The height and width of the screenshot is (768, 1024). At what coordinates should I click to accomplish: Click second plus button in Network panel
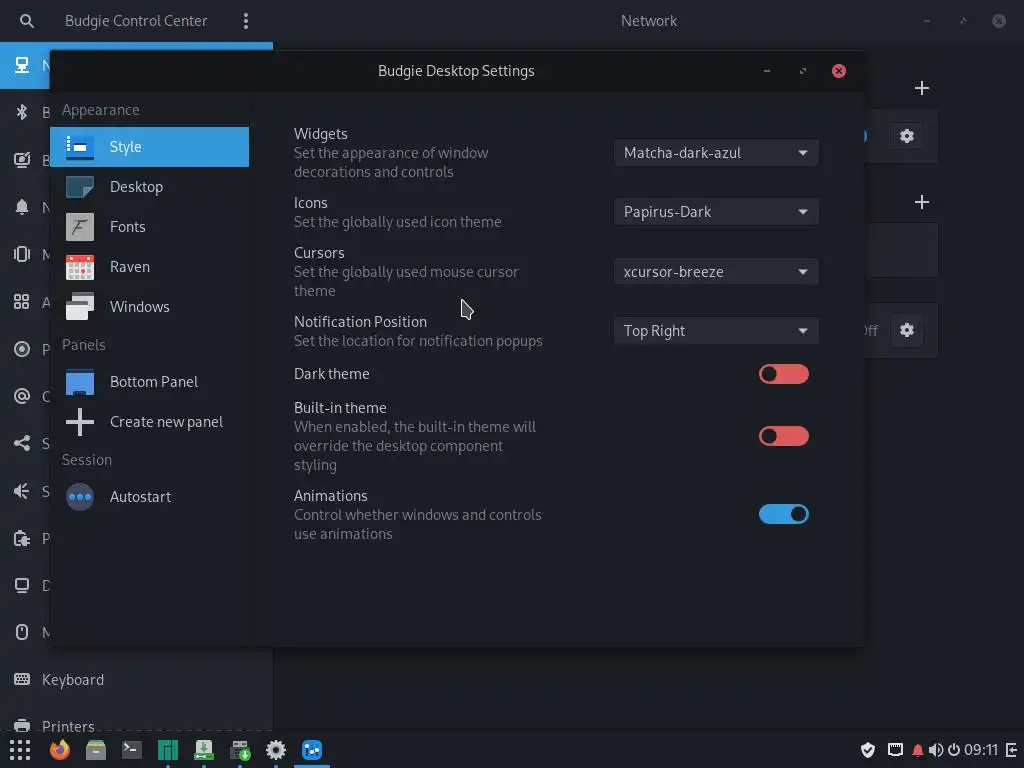[x=921, y=202]
